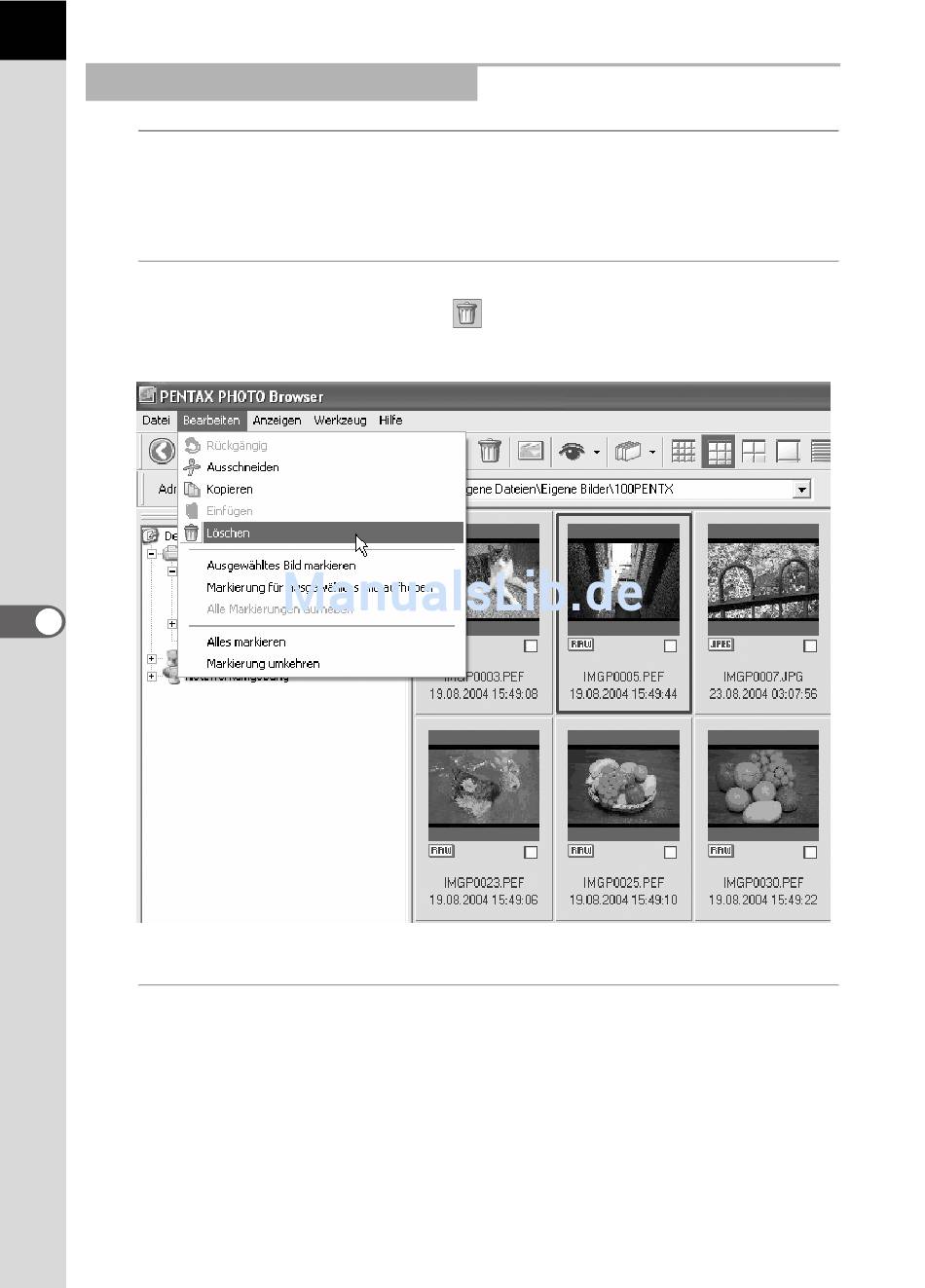The width and height of the screenshot is (925, 1288).
Task: Click the picture icon next to the toolbar trash
Action: [x=531, y=451]
